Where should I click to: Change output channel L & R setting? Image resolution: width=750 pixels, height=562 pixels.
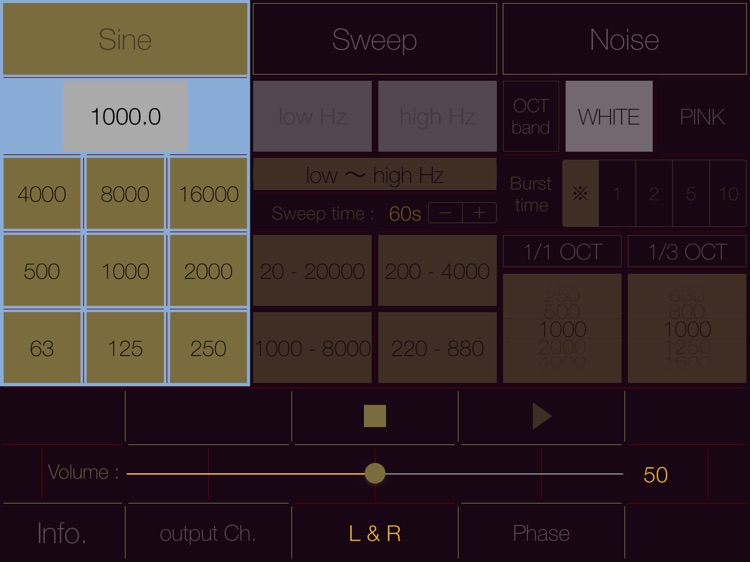(x=375, y=533)
